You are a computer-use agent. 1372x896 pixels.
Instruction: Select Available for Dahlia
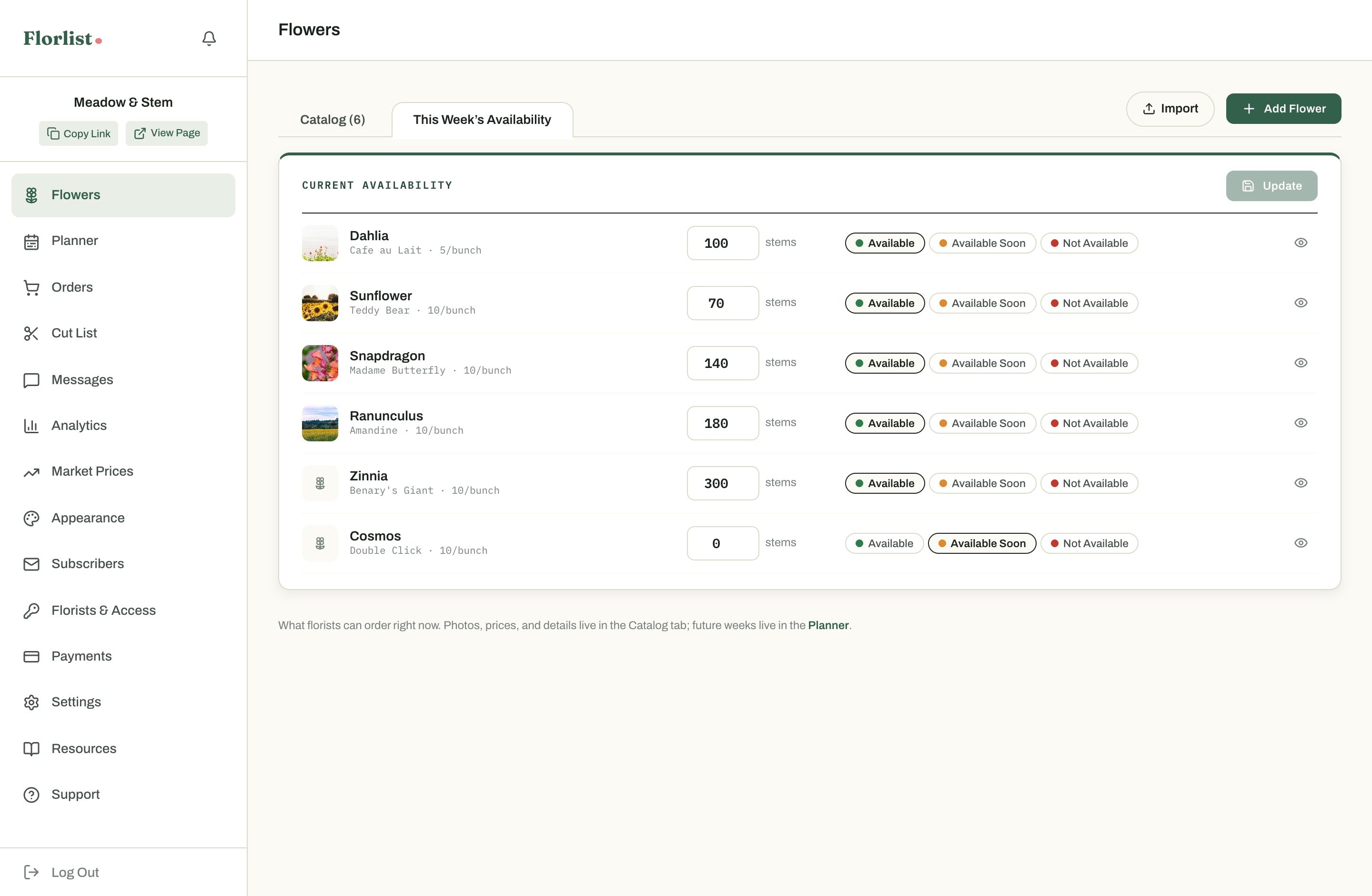[x=885, y=244]
